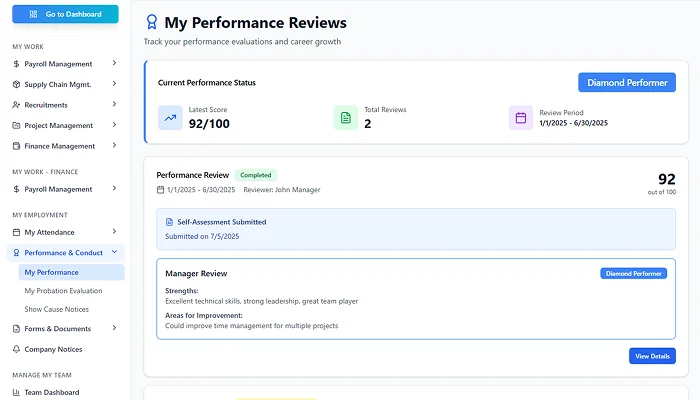Collapse the Performance & Conduct section
The width and height of the screenshot is (700, 400).
[115, 253]
